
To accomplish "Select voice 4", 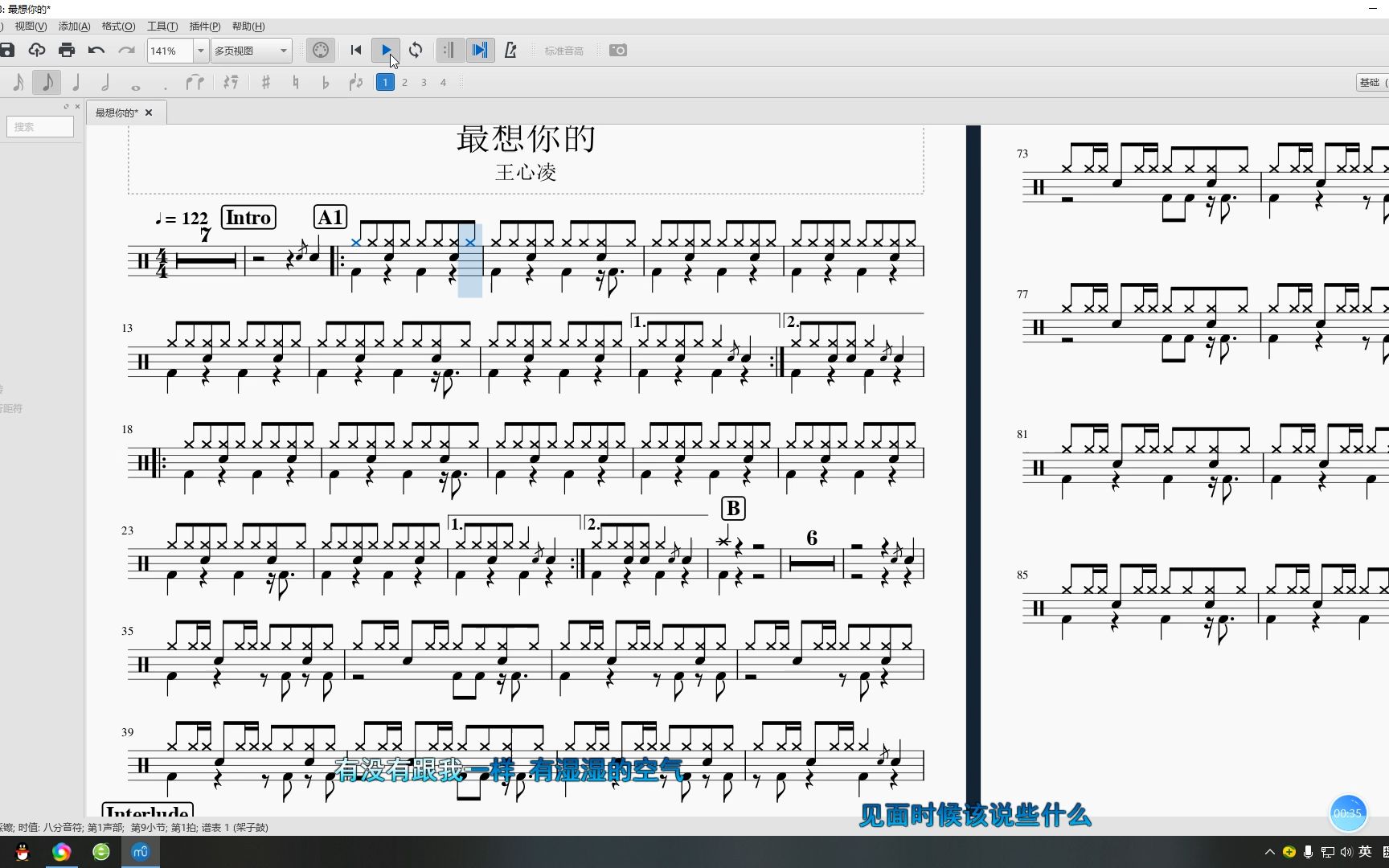I will 443,82.
